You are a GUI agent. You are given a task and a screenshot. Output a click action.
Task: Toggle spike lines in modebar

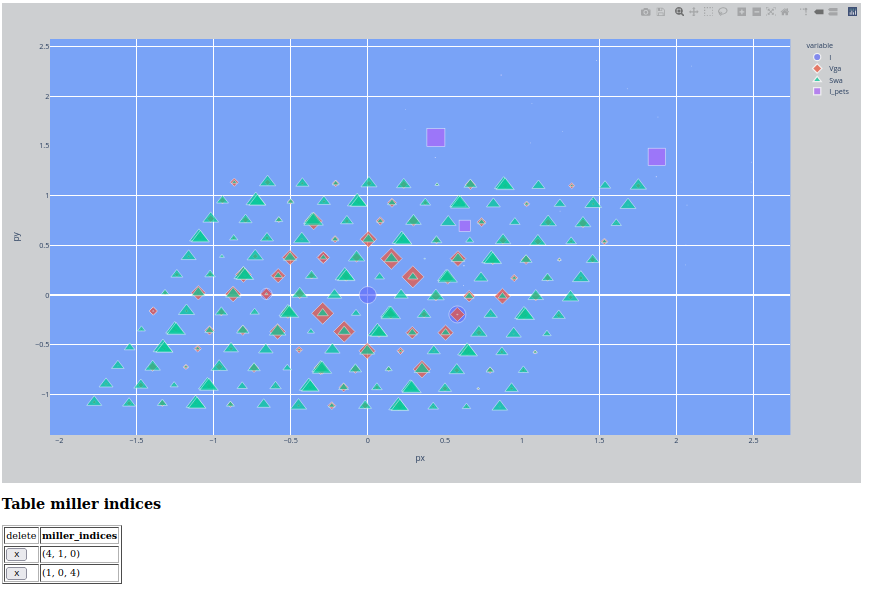tap(804, 12)
